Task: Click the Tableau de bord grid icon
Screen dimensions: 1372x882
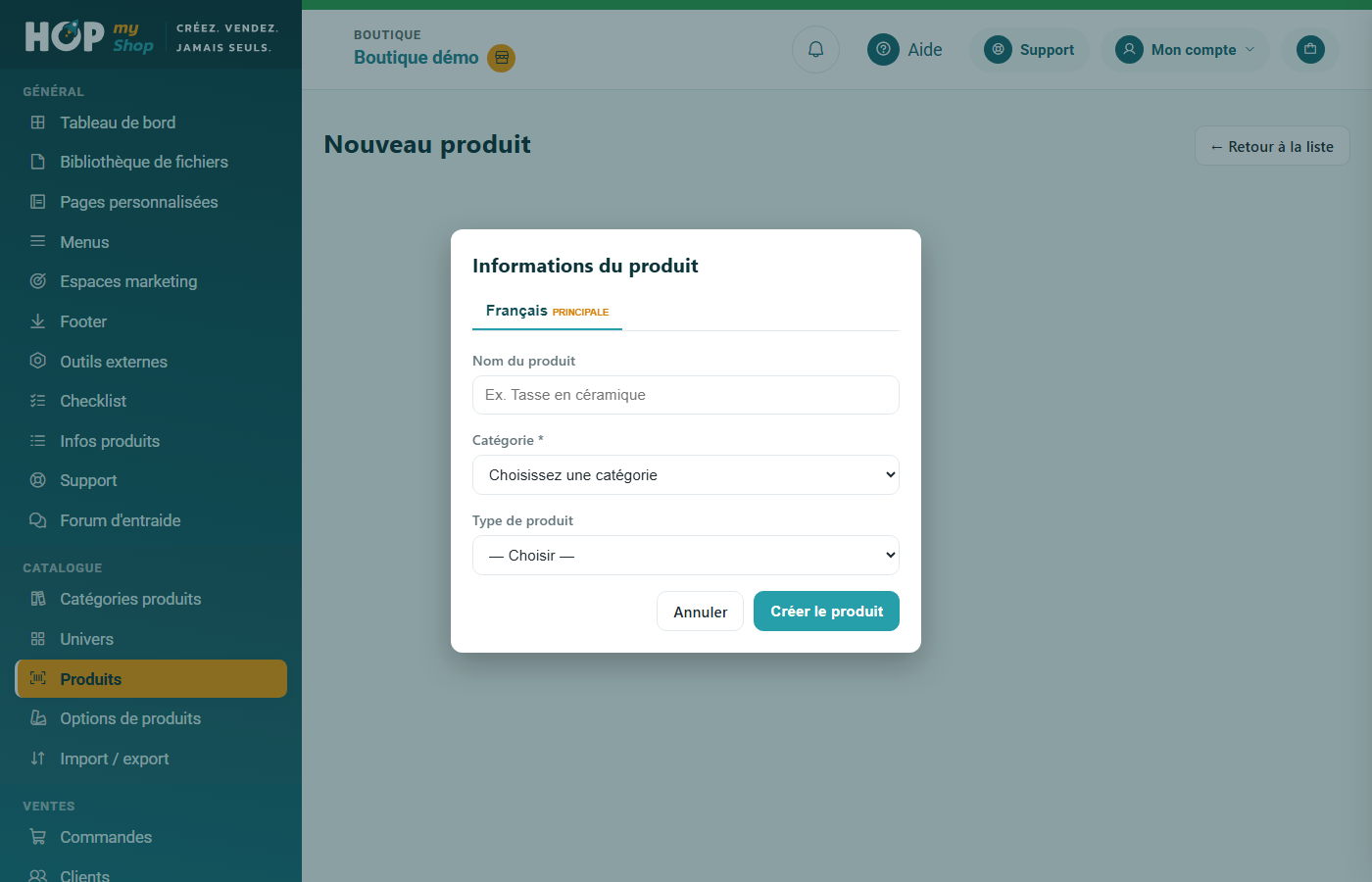Action: pos(38,122)
